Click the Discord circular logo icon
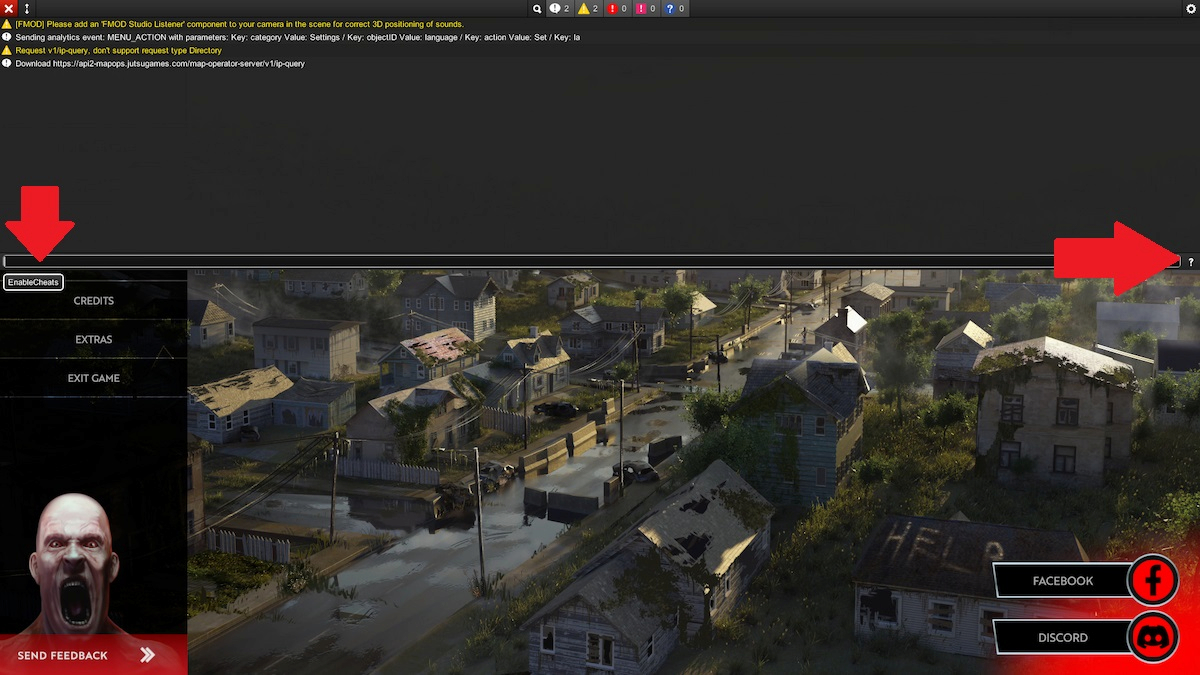 point(1153,637)
